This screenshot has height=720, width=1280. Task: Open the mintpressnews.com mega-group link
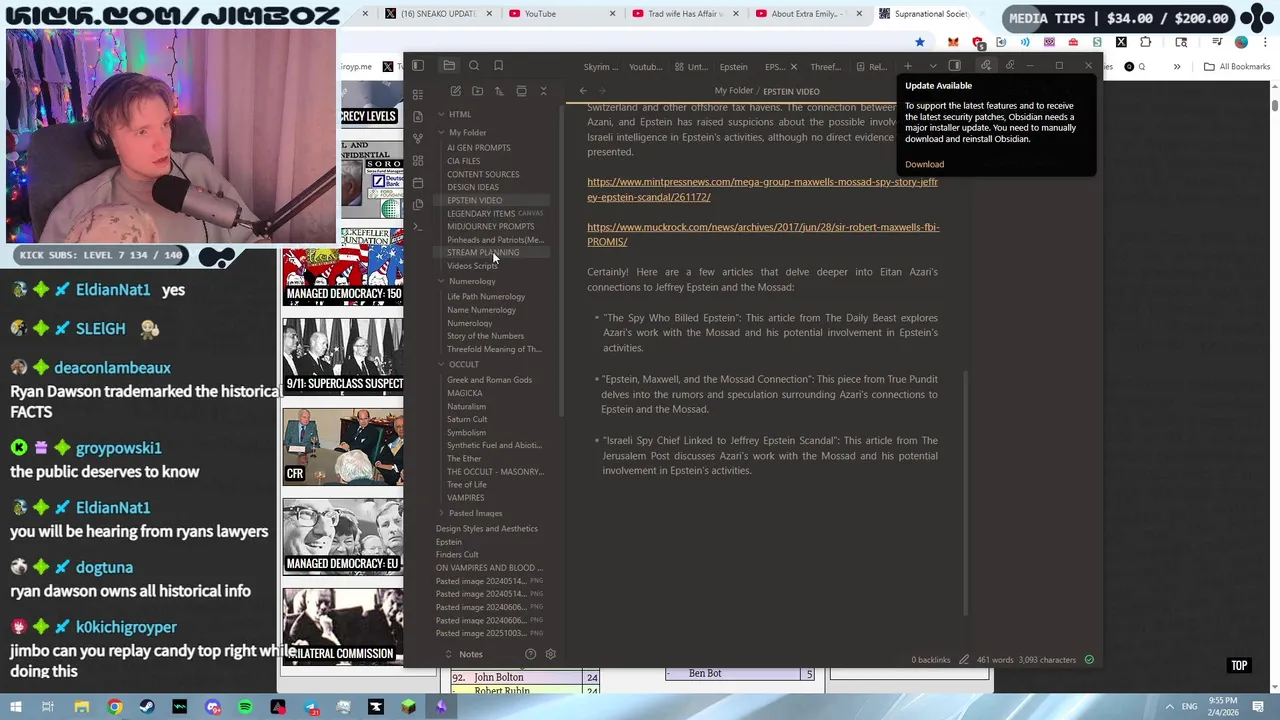click(762, 189)
